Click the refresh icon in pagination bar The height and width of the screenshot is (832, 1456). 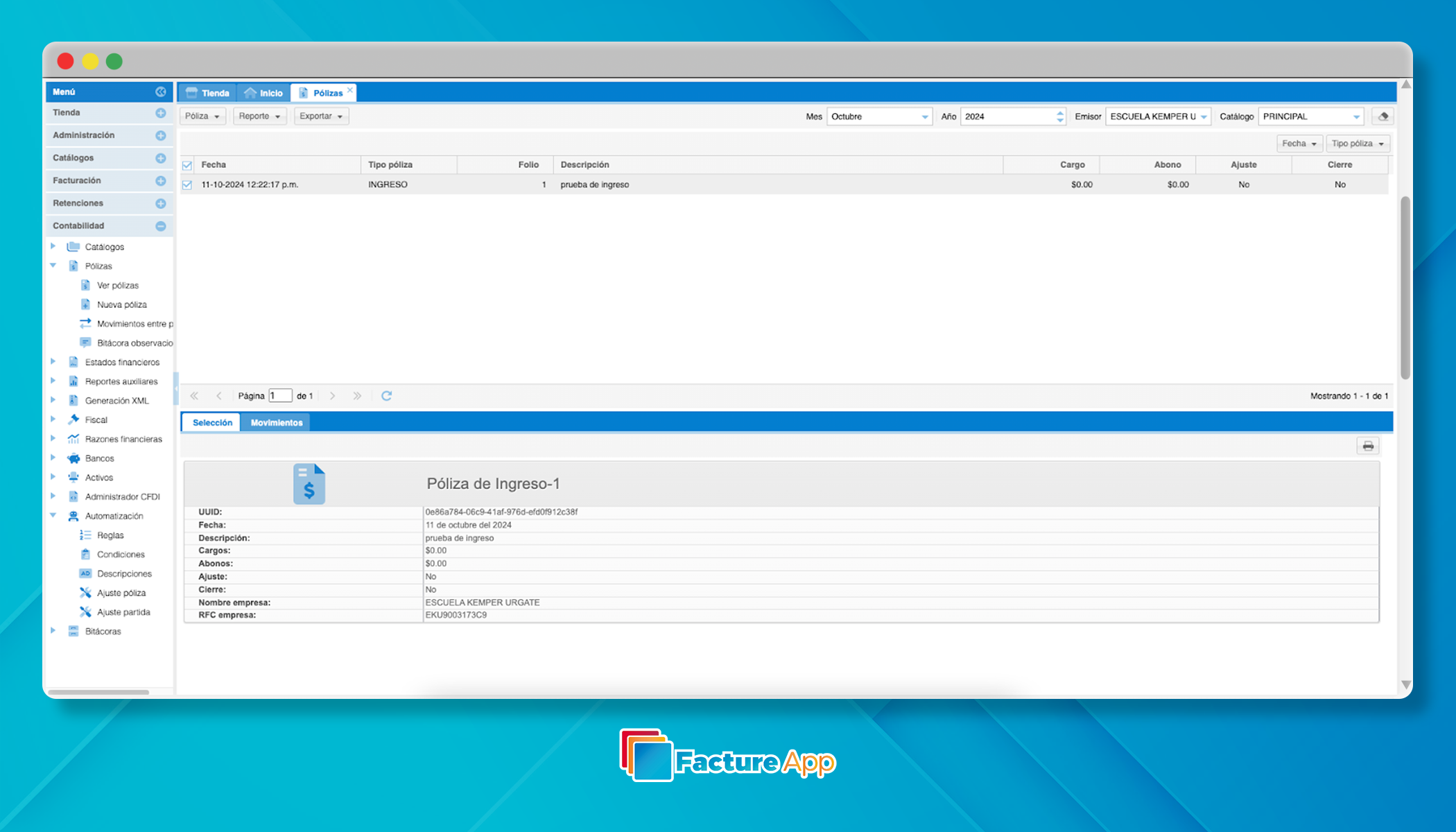click(386, 396)
